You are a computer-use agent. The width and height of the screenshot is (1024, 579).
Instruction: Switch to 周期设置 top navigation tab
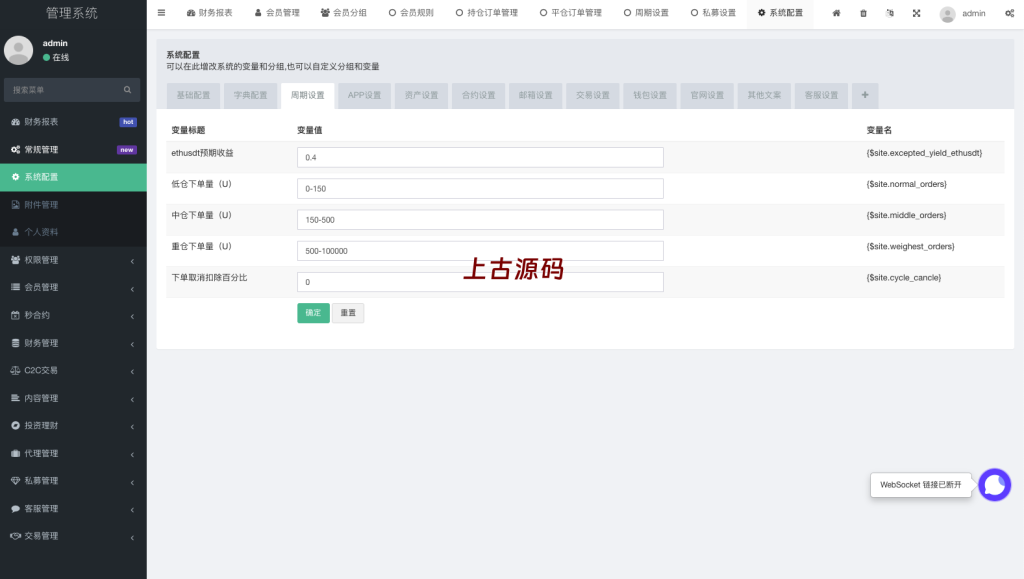tap(646, 13)
